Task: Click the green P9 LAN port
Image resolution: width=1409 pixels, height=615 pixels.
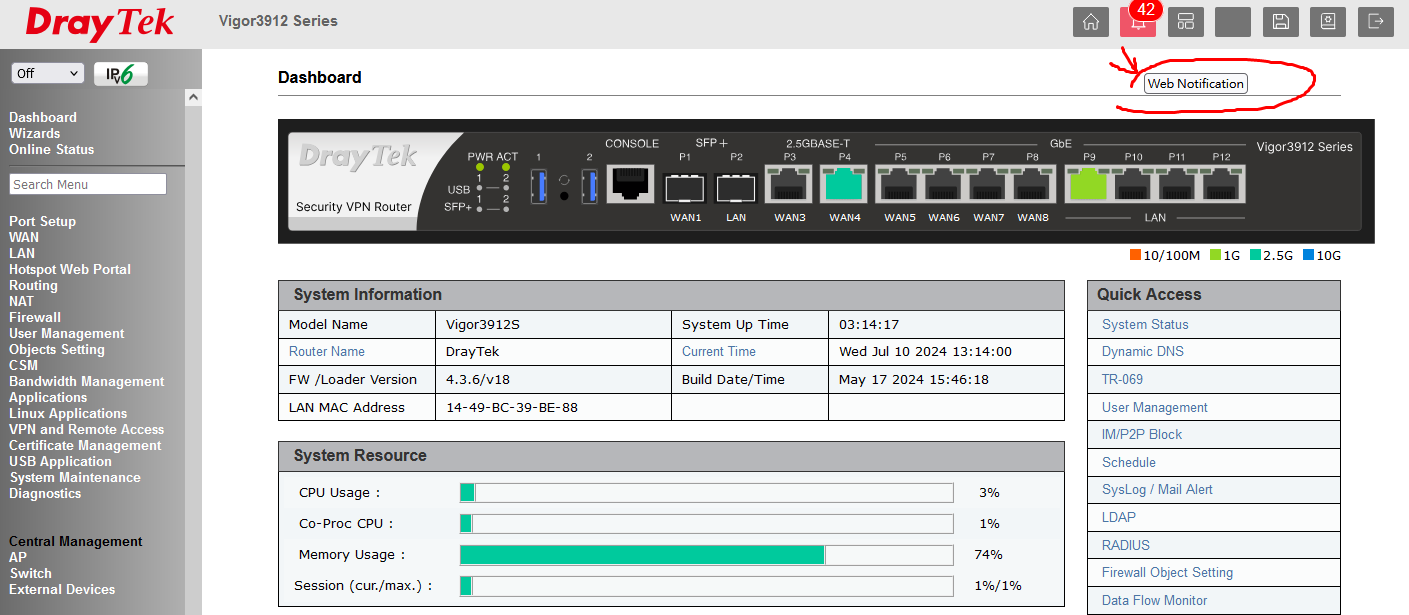Action: [1089, 185]
